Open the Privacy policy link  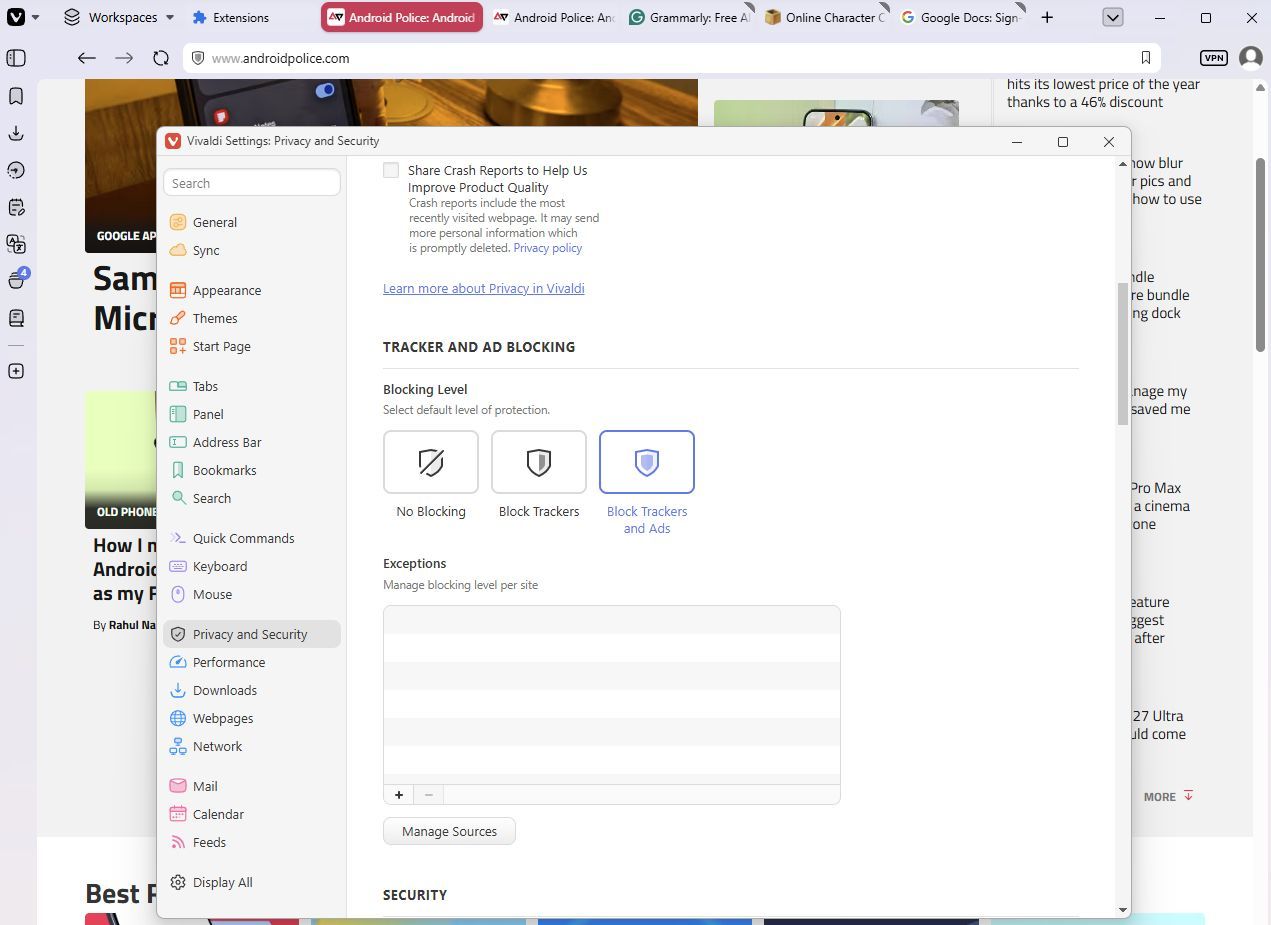click(547, 248)
